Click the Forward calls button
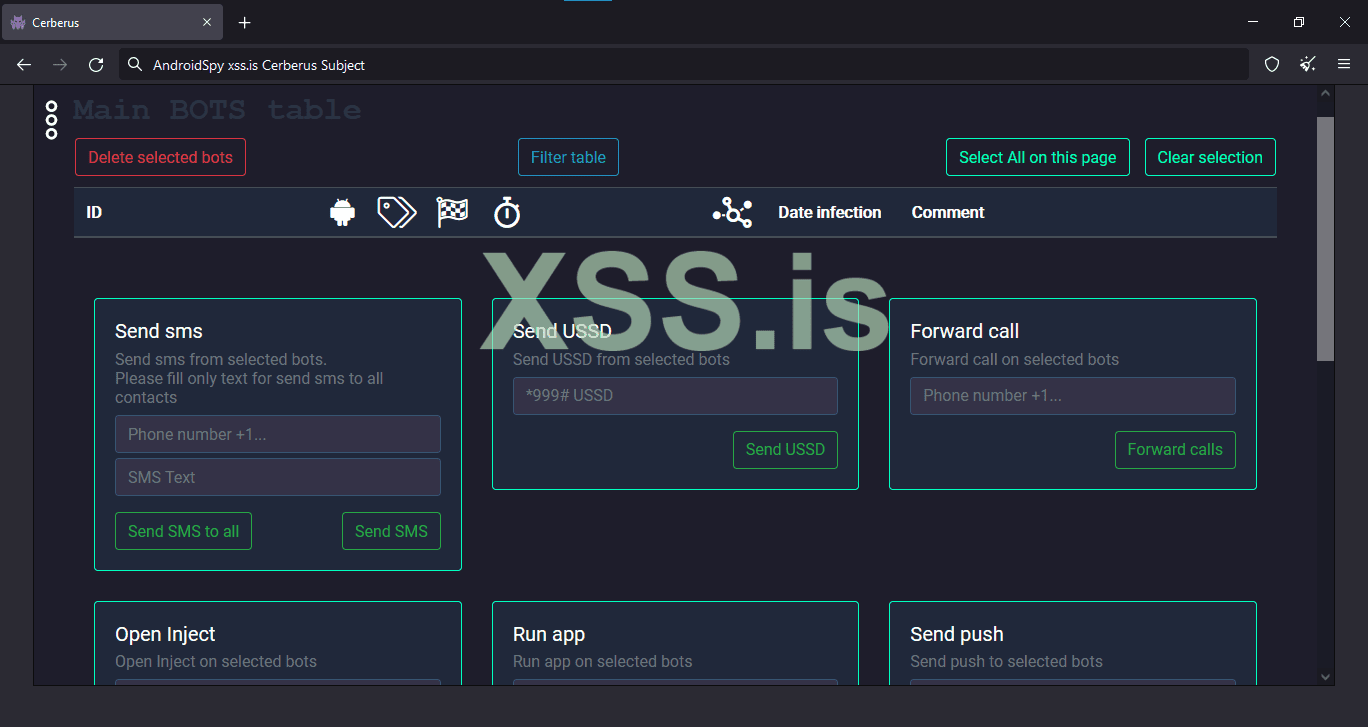Screen dimensions: 1368x727 [x=1175, y=450]
